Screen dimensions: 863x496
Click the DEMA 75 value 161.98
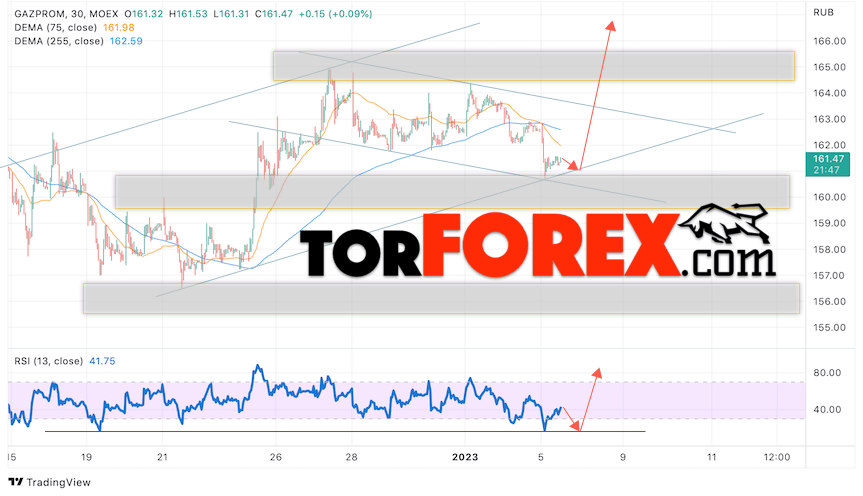click(118, 28)
